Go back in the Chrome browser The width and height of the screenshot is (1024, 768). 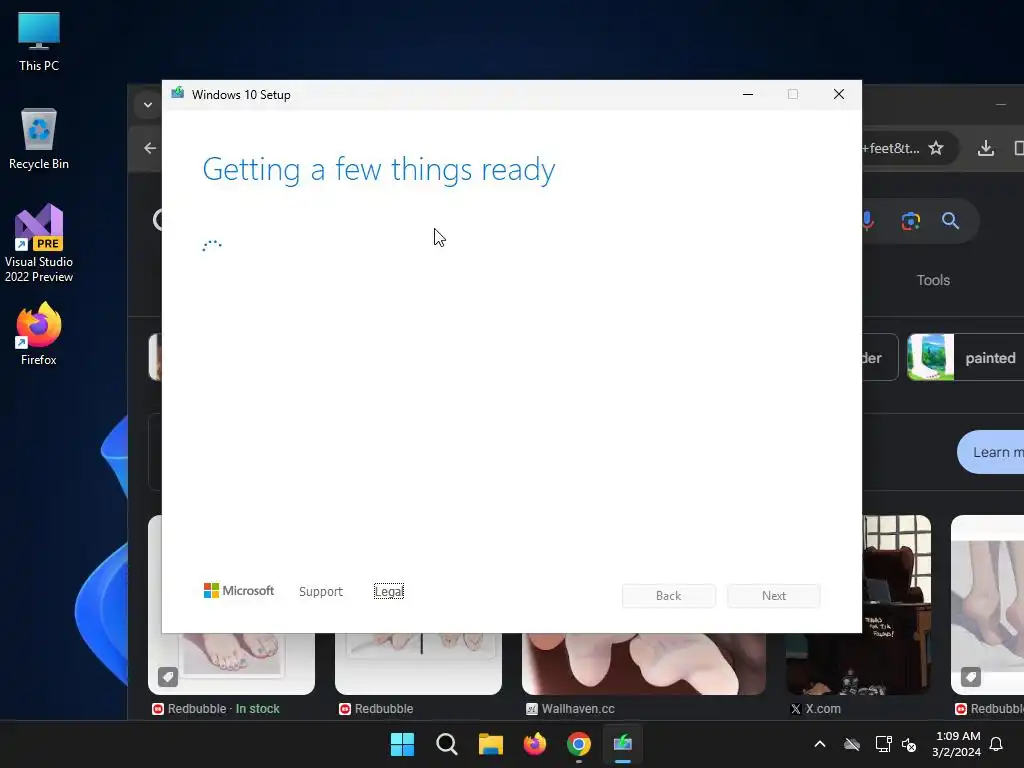150,148
